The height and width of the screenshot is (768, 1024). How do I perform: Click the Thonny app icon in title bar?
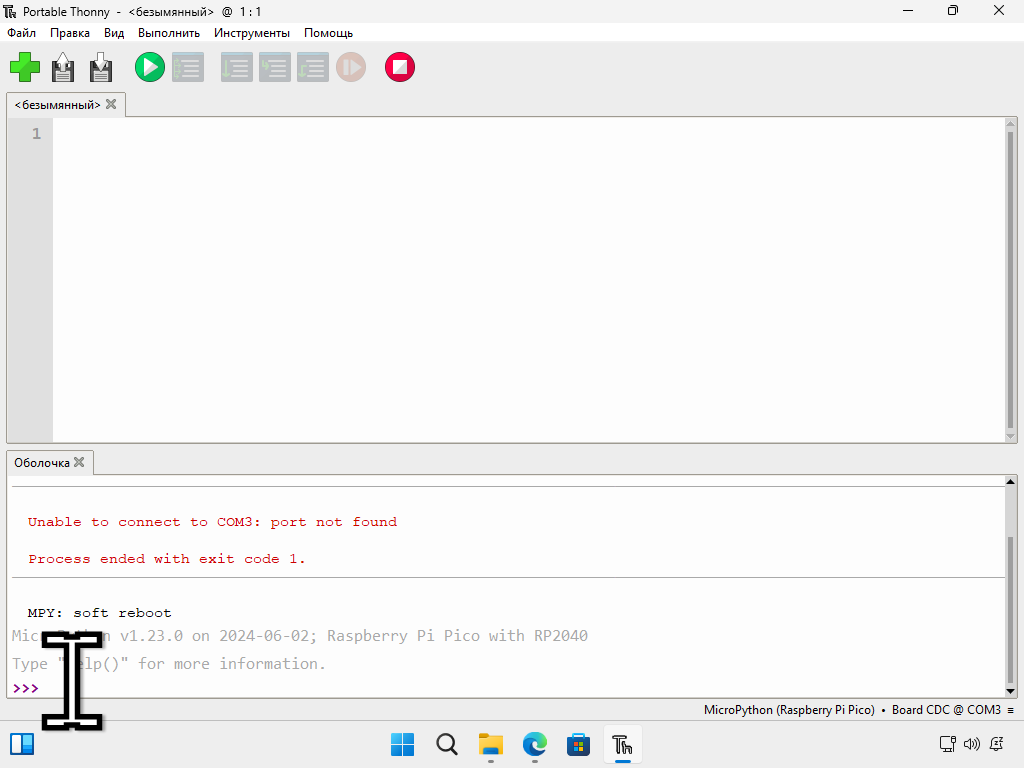pos(10,11)
